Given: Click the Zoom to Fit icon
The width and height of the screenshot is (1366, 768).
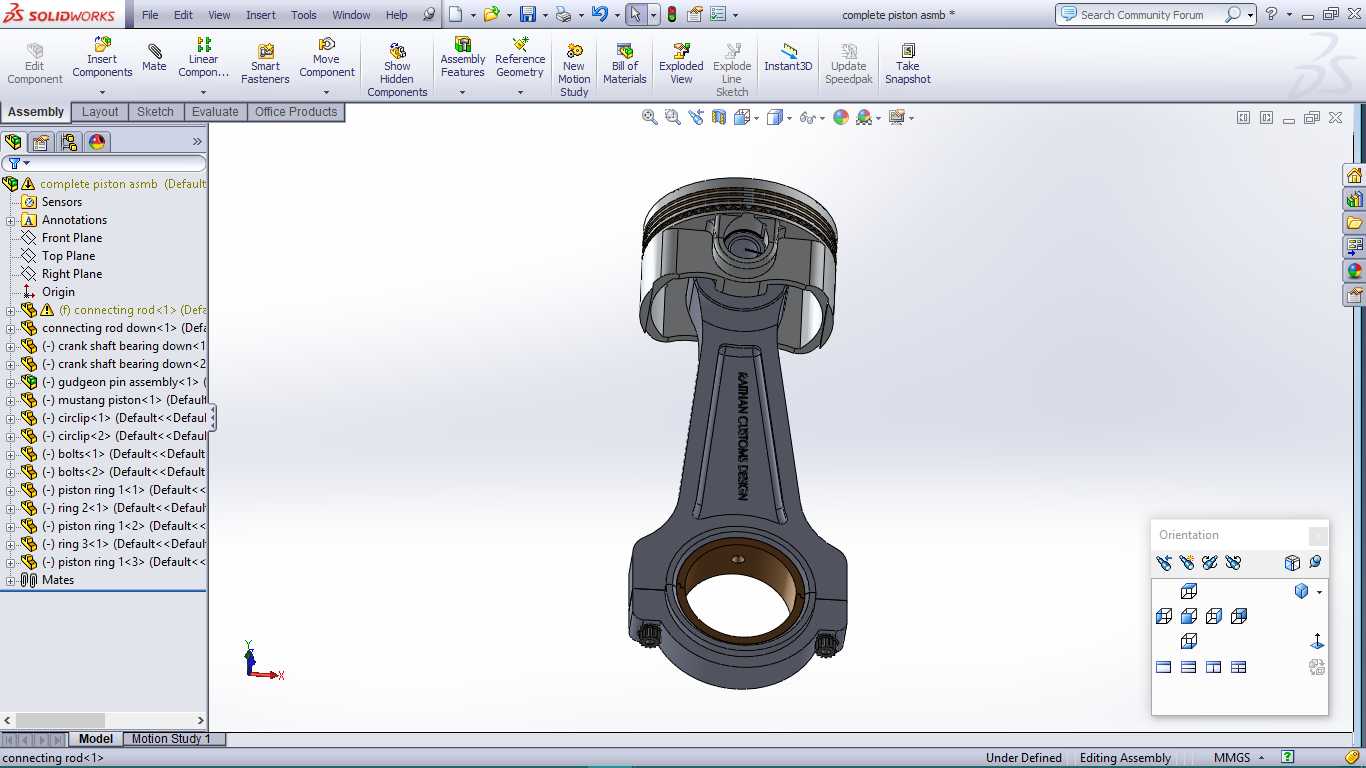Looking at the screenshot, I should pyautogui.click(x=650, y=117).
